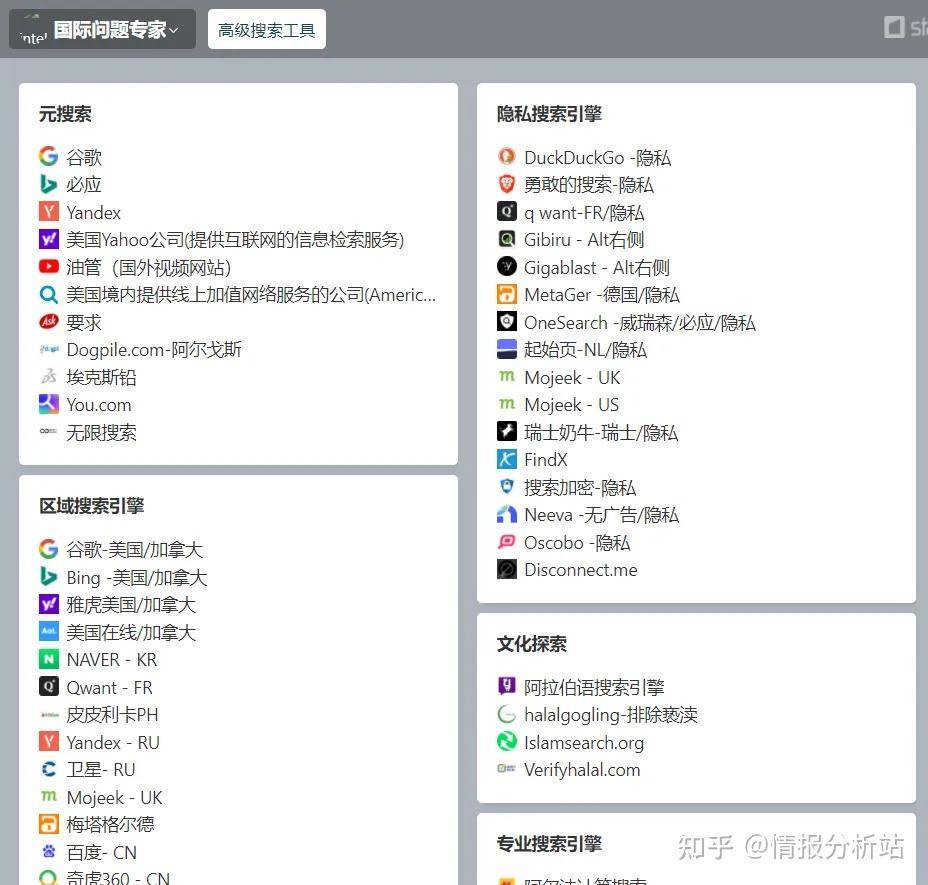Click the 专业搜索引擎 section heading
The height and width of the screenshot is (885, 928).
coord(549,844)
